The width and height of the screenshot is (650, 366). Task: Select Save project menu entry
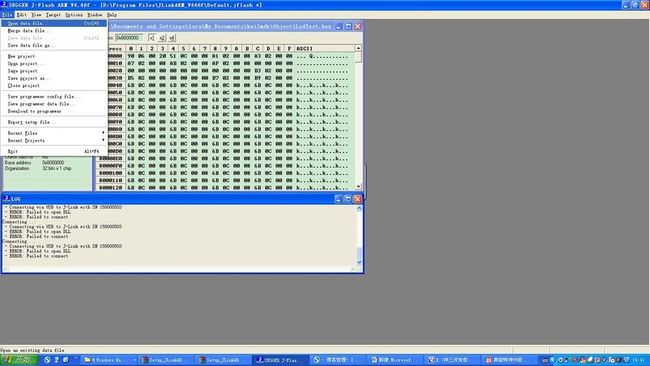(x=54, y=71)
